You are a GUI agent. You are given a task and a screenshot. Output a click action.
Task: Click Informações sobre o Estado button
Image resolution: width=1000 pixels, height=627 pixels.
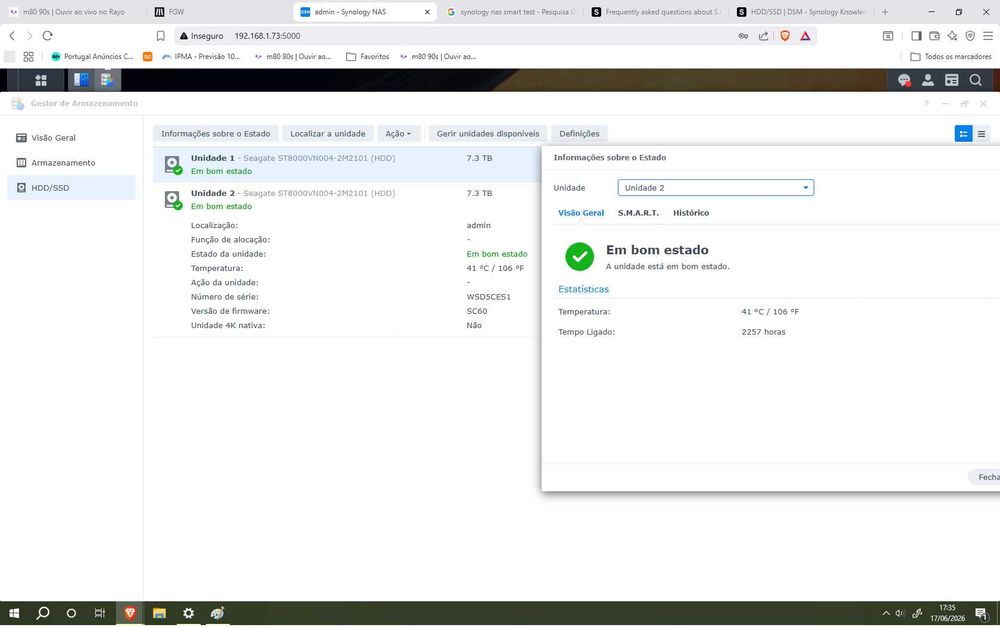[x=216, y=133]
